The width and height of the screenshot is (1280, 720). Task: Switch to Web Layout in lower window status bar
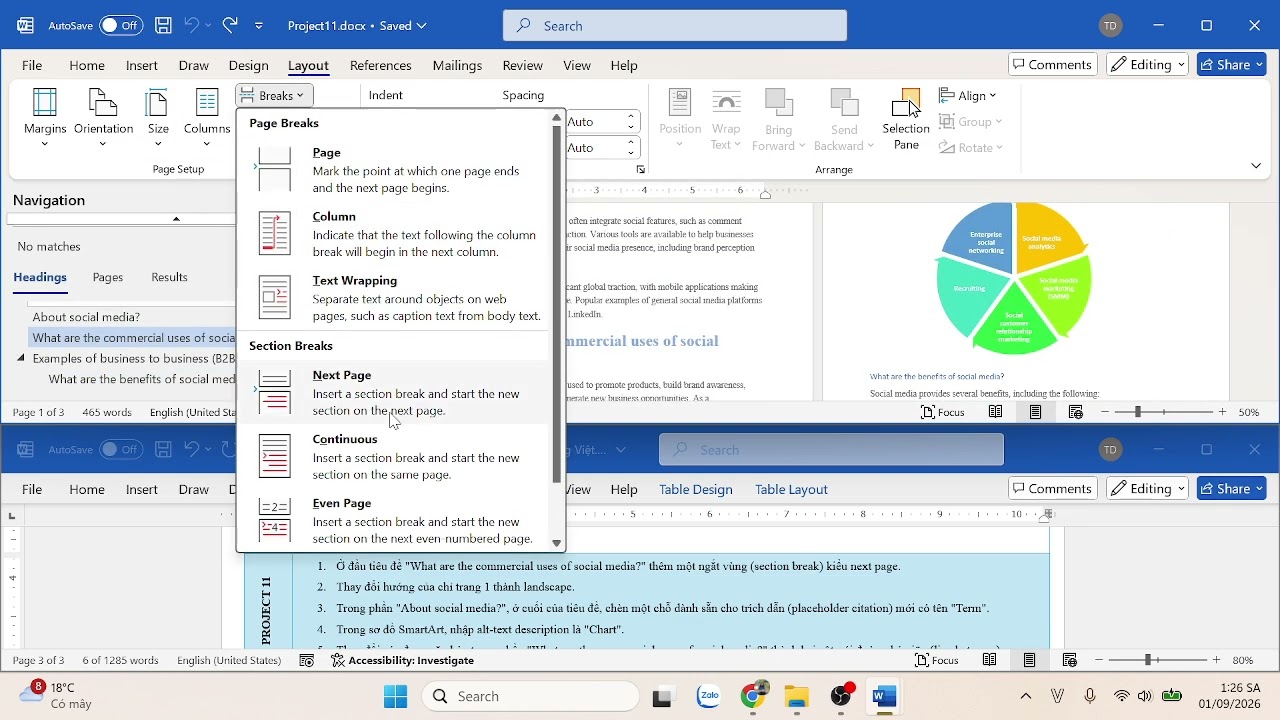[x=1070, y=660]
